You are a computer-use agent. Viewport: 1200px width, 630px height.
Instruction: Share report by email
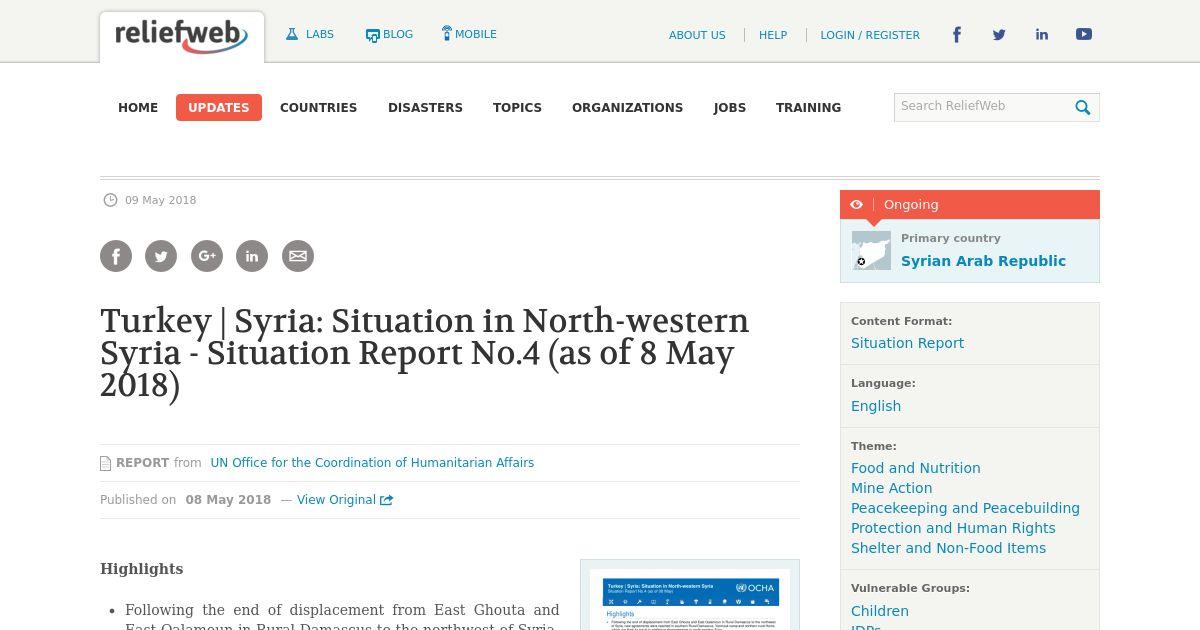(x=298, y=256)
